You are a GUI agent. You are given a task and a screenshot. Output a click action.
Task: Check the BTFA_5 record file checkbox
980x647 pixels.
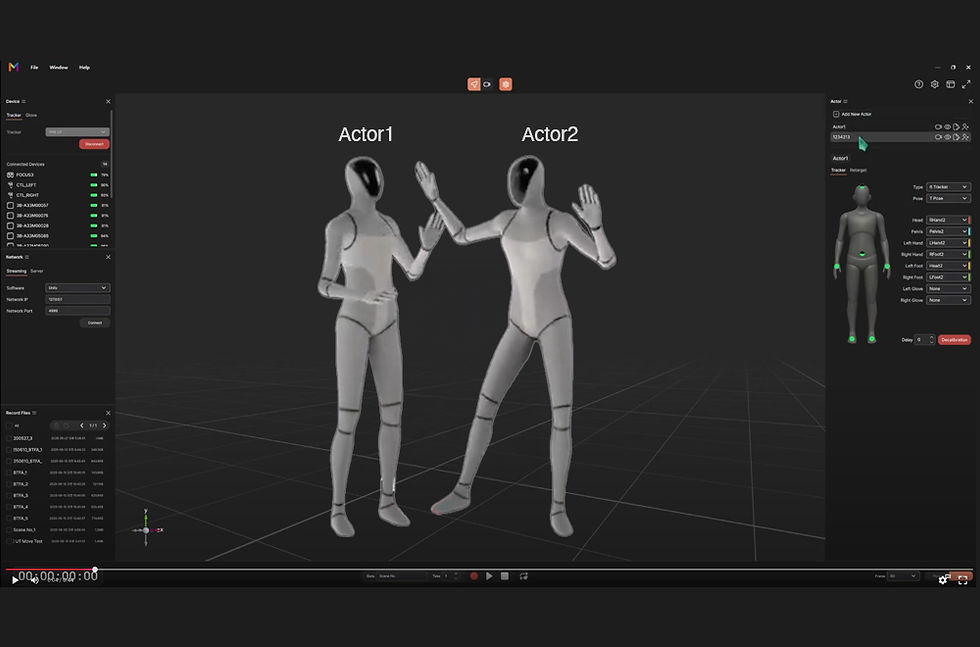click(x=9, y=518)
